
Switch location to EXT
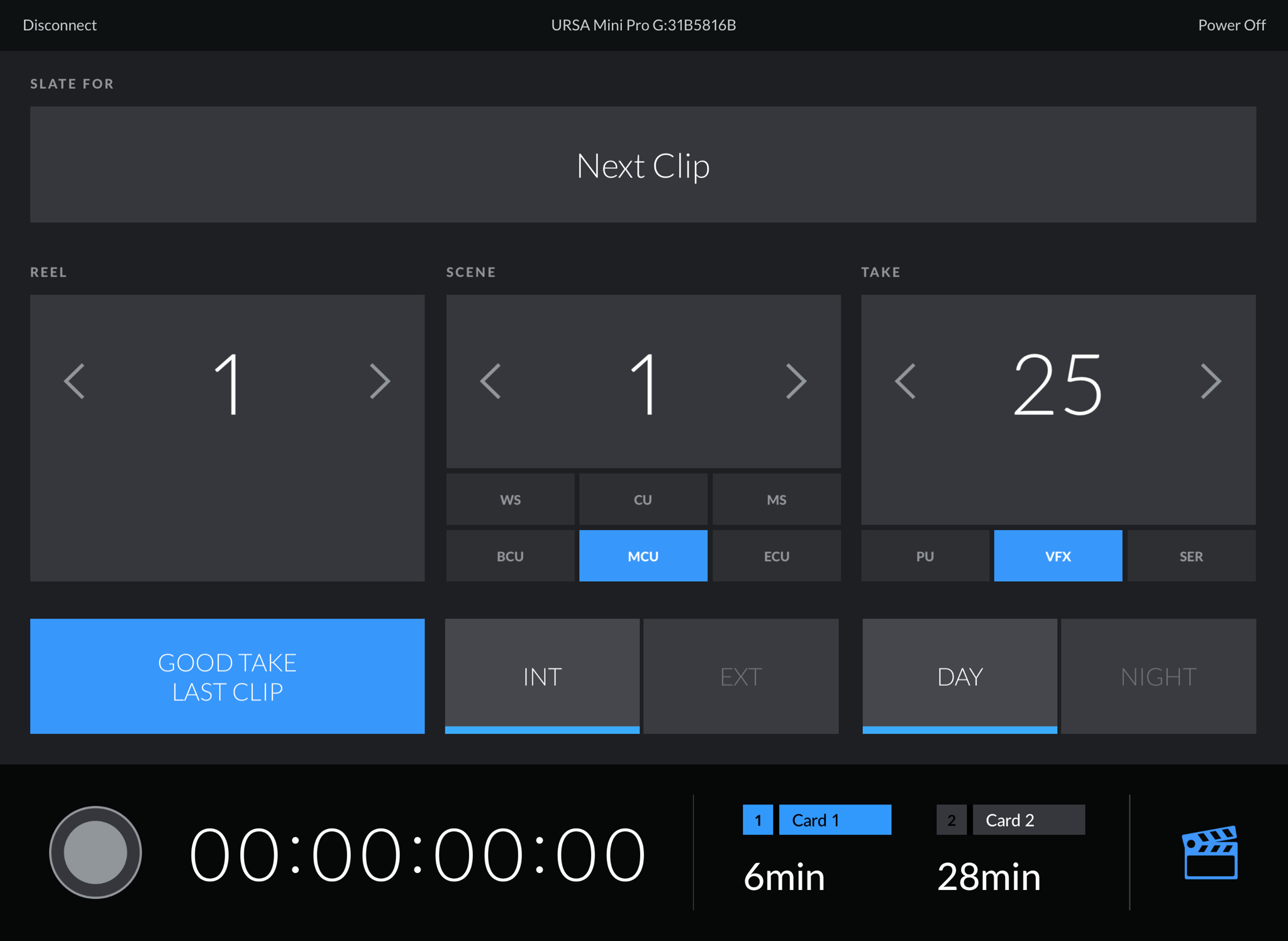(741, 676)
